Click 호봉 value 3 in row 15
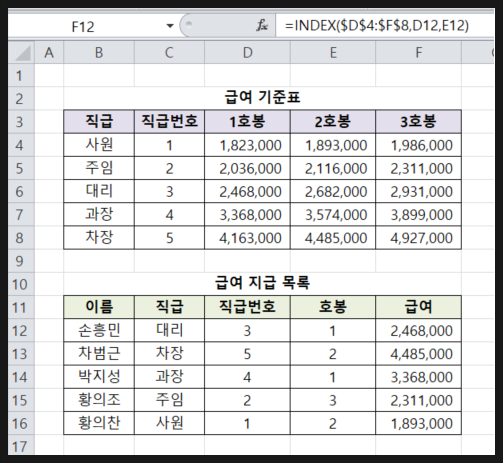Screen dimensions: 503x463 pyautogui.click(x=333, y=400)
